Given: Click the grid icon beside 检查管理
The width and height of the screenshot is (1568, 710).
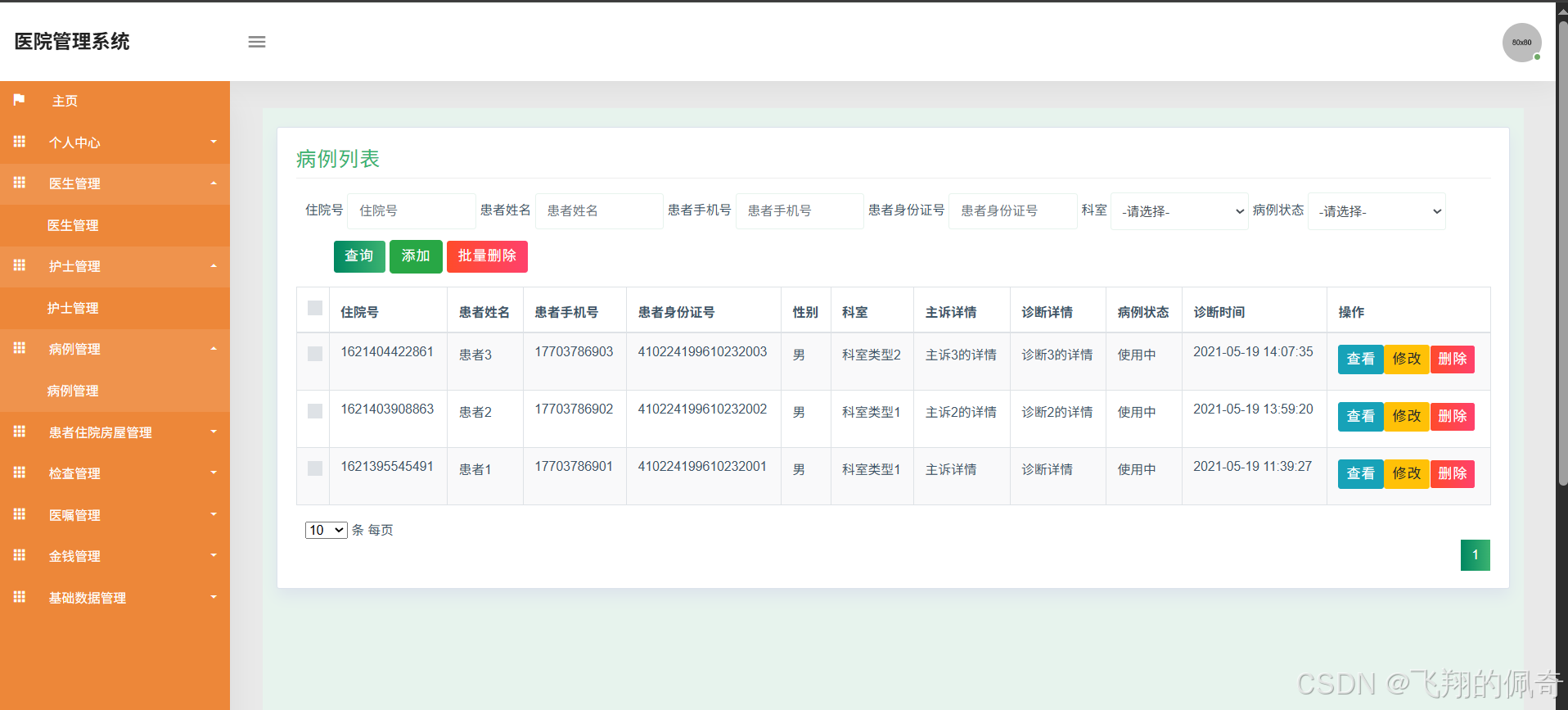Looking at the screenshot, I should [20, 473].
